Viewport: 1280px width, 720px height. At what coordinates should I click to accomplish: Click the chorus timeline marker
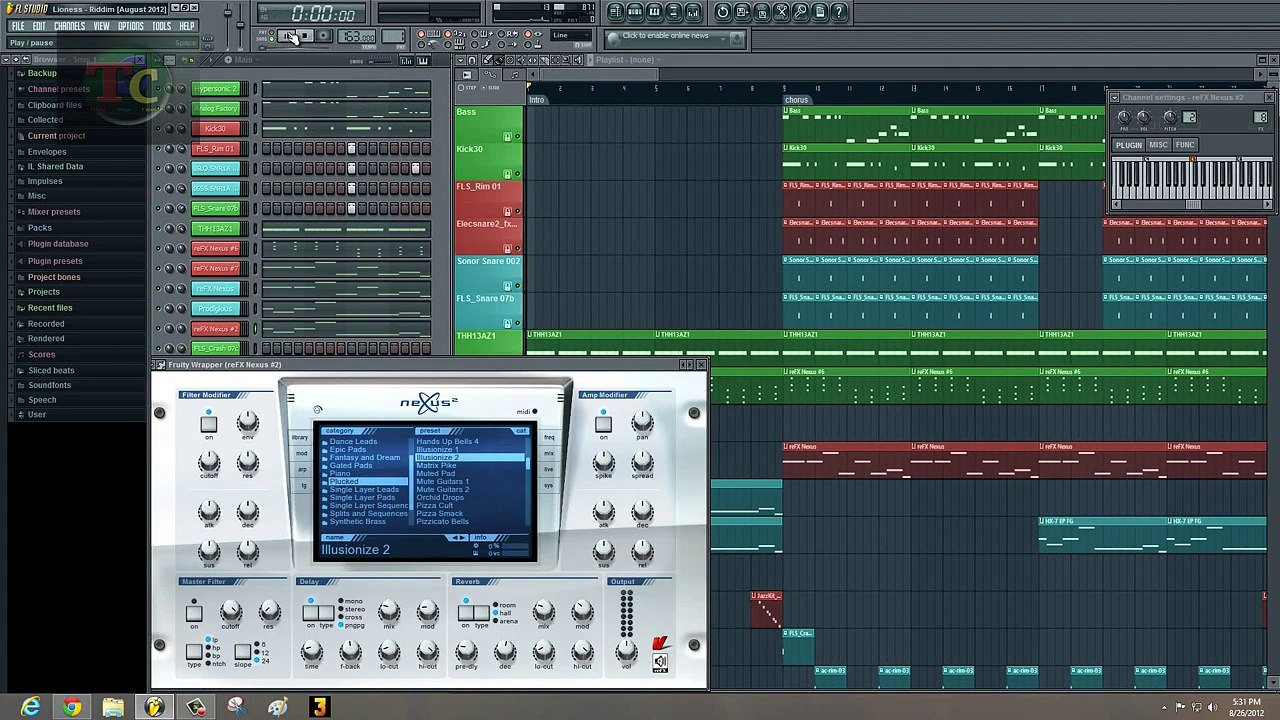coord(797,100)
